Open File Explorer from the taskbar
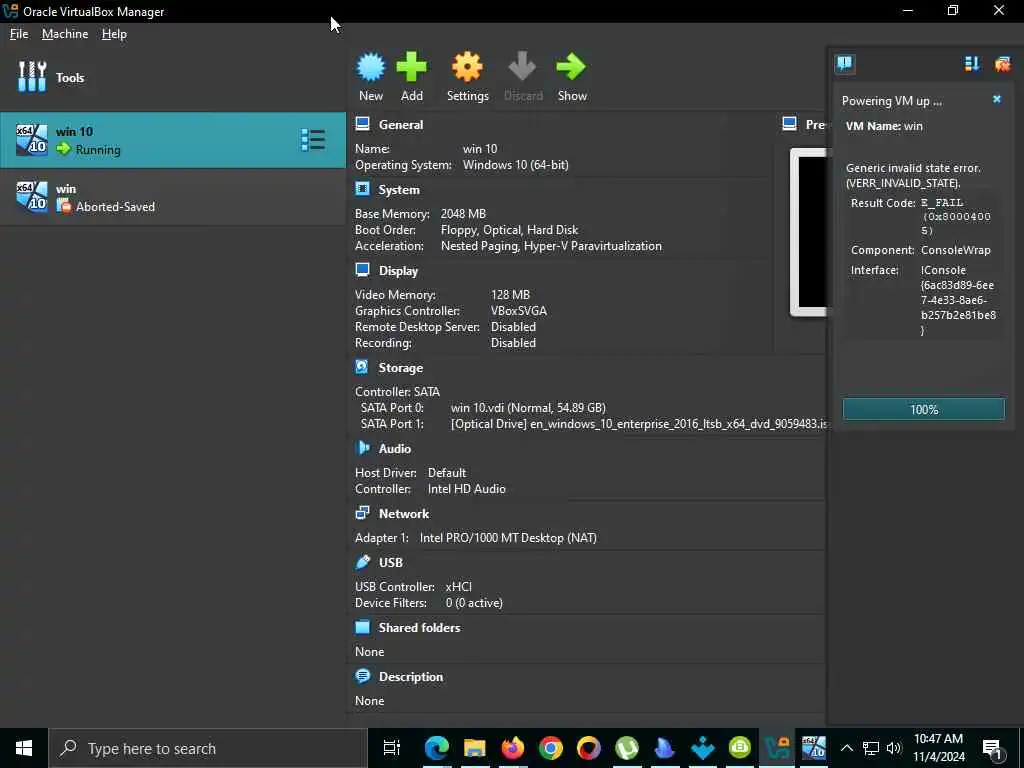Viewport: 1024px width, 768px height. tap(475, 748)
